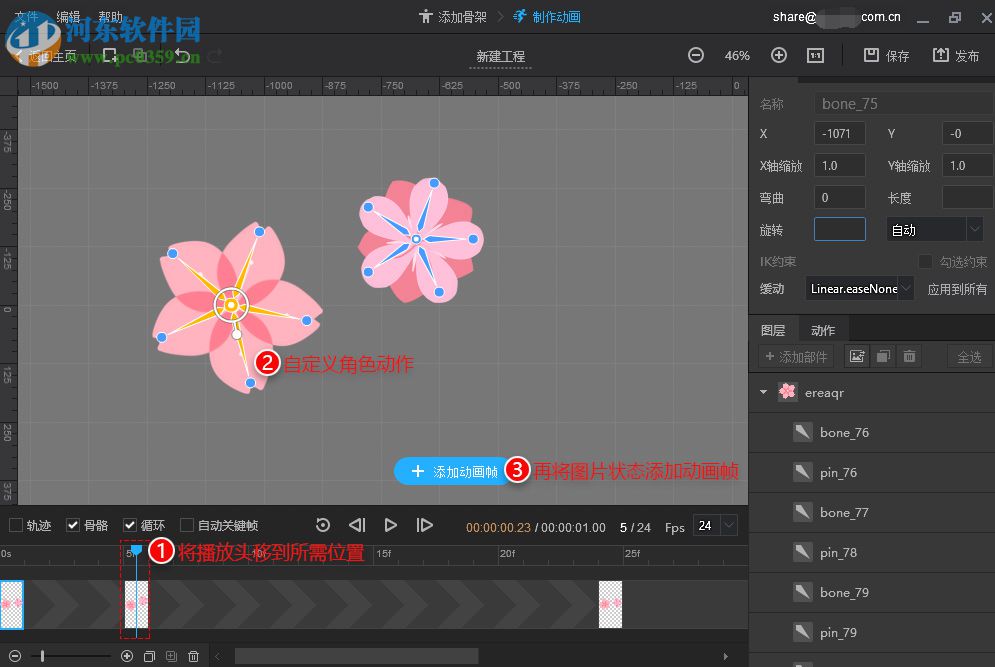Click the 全选 button
The height and width of the screenshot is (667, 995).
tap(969, 356)
